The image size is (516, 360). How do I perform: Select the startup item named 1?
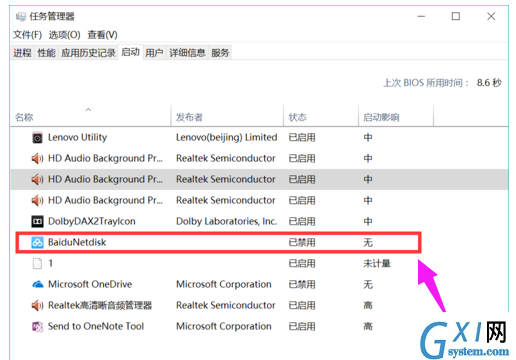pos(259,263)
